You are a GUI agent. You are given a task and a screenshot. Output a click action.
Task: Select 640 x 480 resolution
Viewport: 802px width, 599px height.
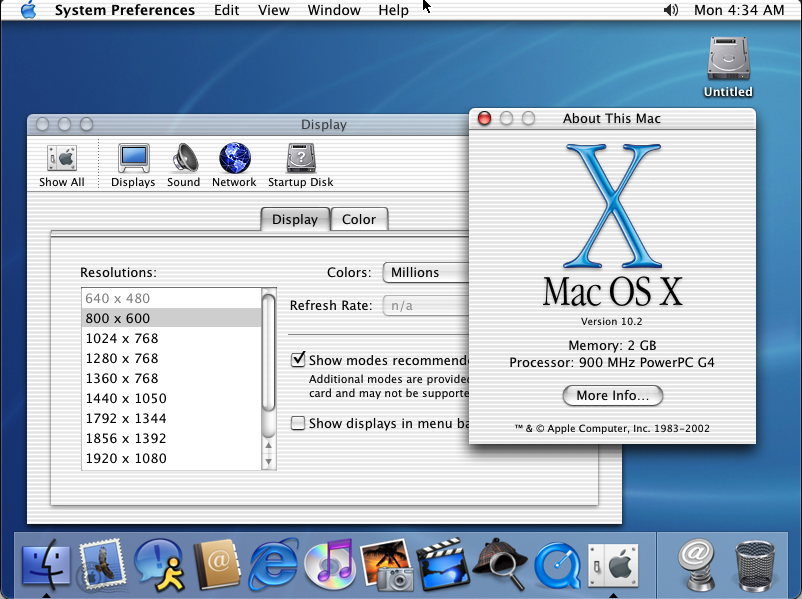pos(171,298)
